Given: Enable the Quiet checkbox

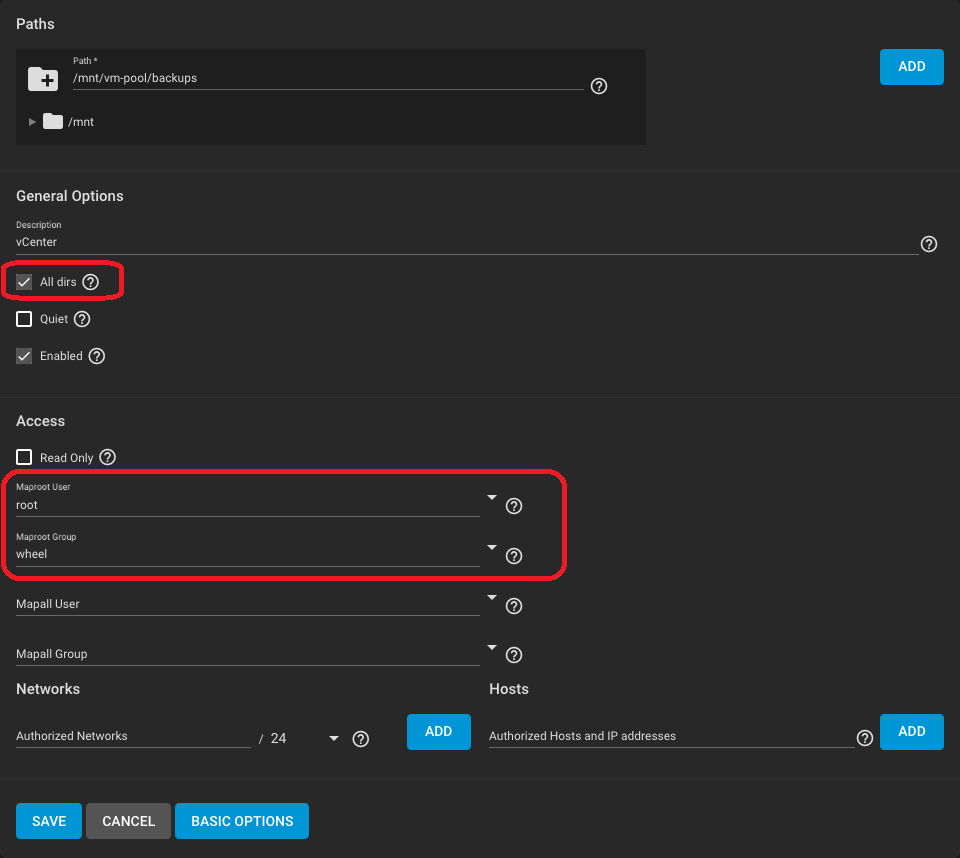Looking at the screenshot, I should coord(25,320).
